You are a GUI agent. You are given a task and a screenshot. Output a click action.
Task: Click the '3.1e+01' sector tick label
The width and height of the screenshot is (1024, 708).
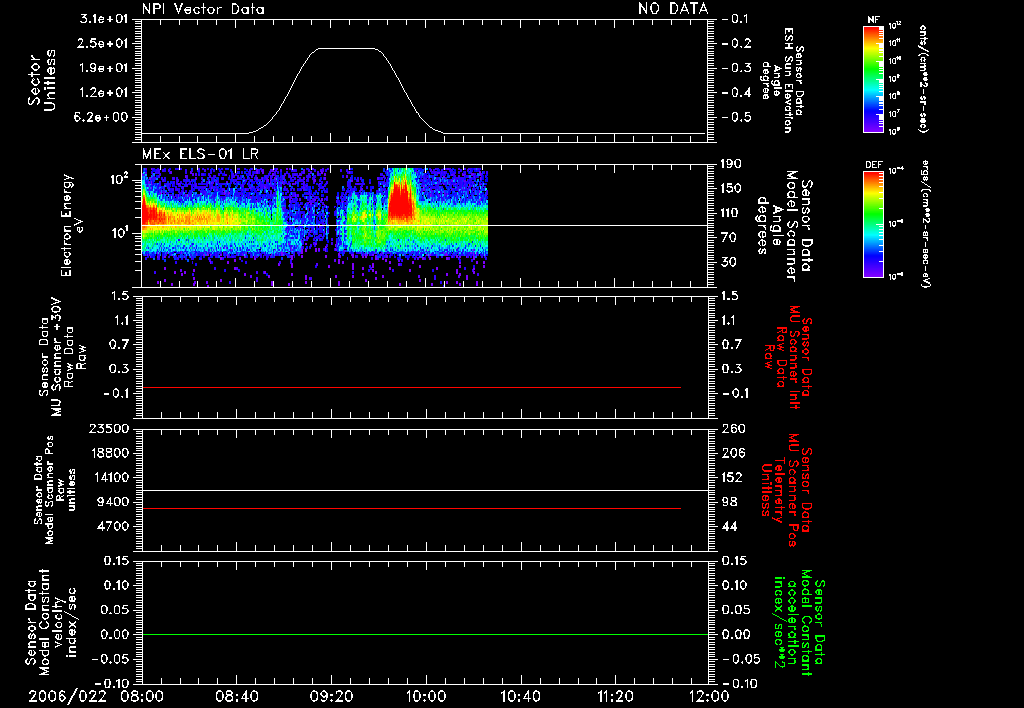point(104,19)
